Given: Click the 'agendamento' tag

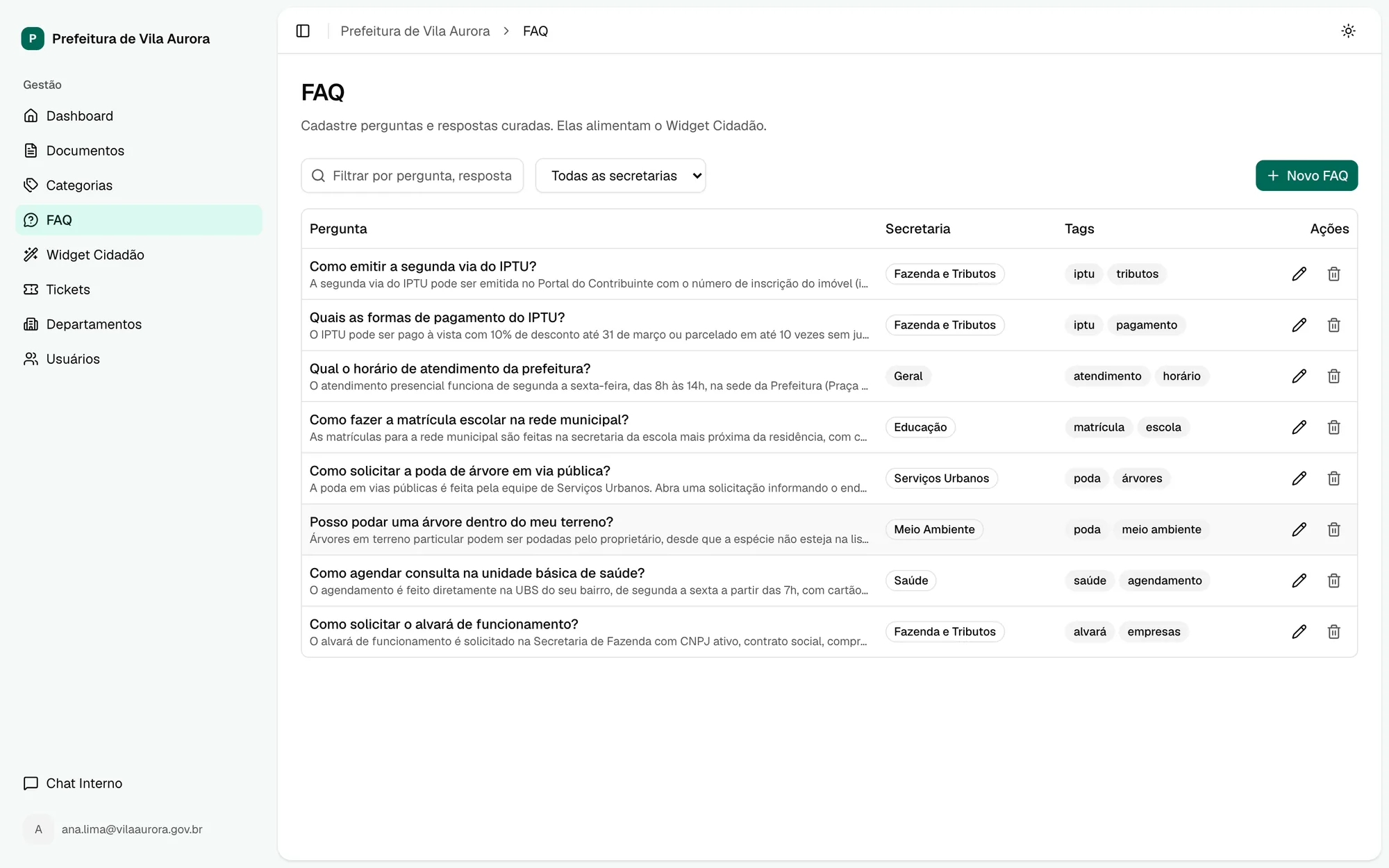Looking at the screenshot, I should click(1164, 581).
